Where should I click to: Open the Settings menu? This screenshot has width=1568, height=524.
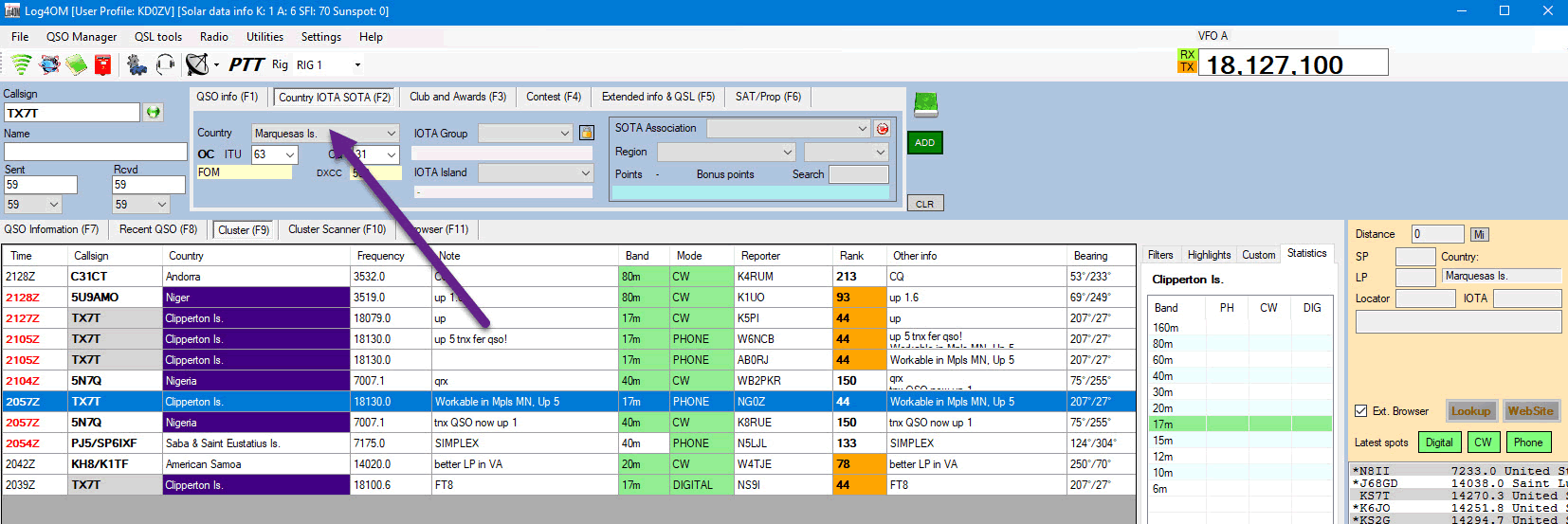pos(321,37)
